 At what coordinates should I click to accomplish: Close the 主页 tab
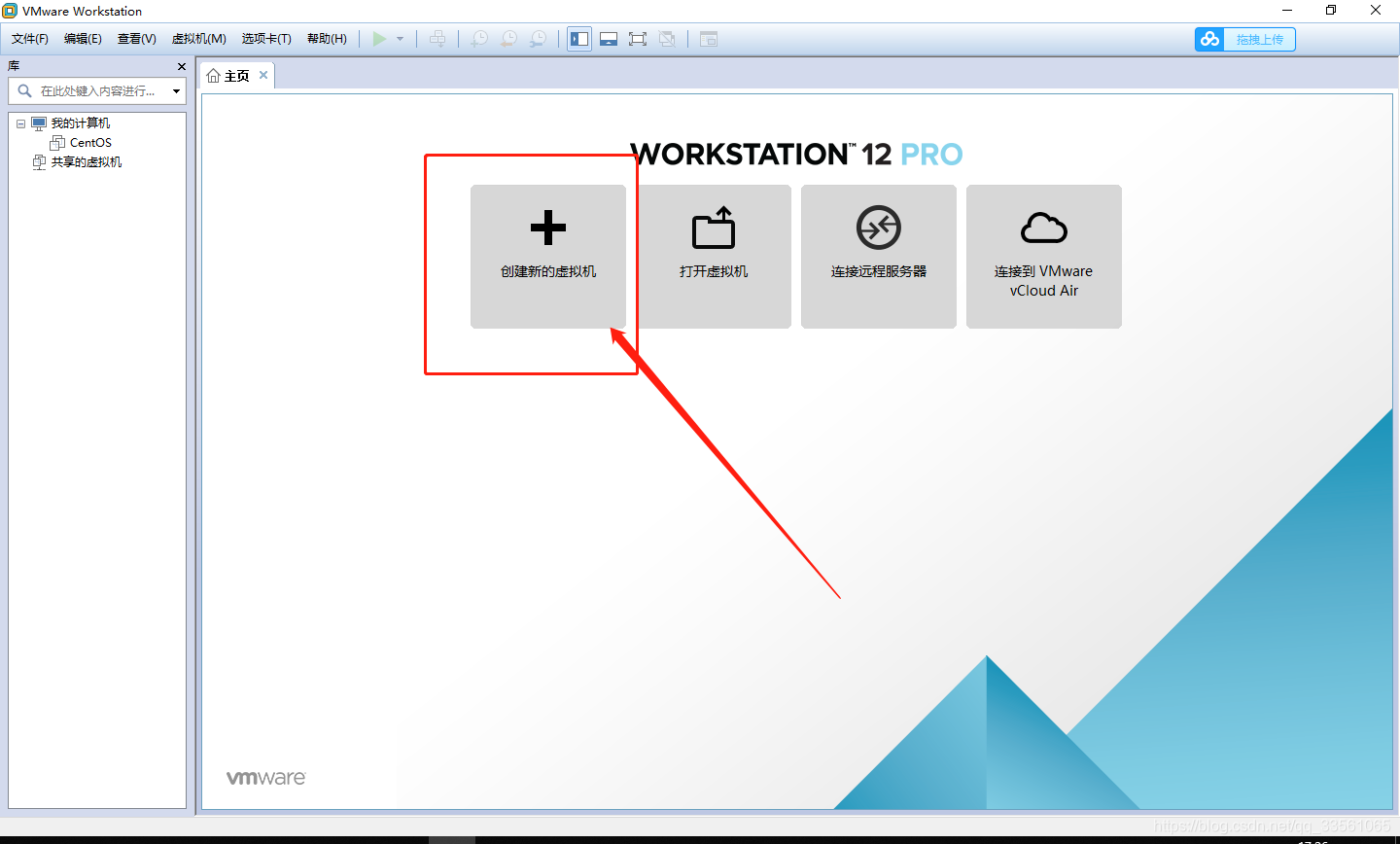(263, 75)
